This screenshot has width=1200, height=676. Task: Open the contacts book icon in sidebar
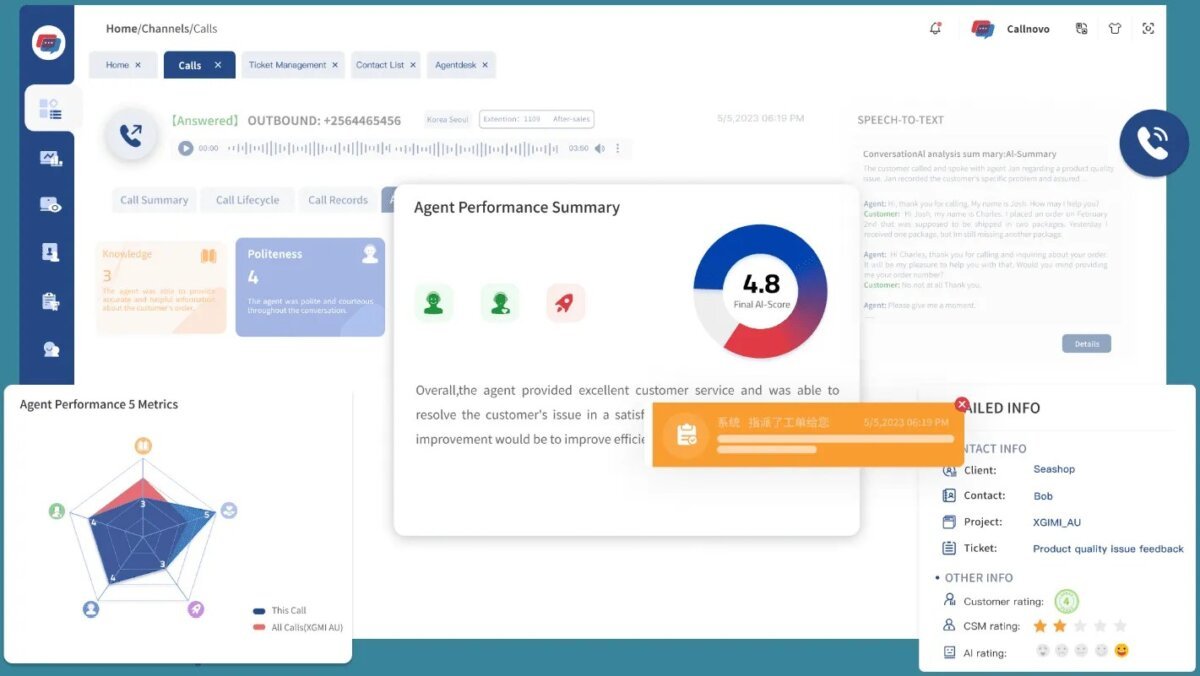point(49,252)
